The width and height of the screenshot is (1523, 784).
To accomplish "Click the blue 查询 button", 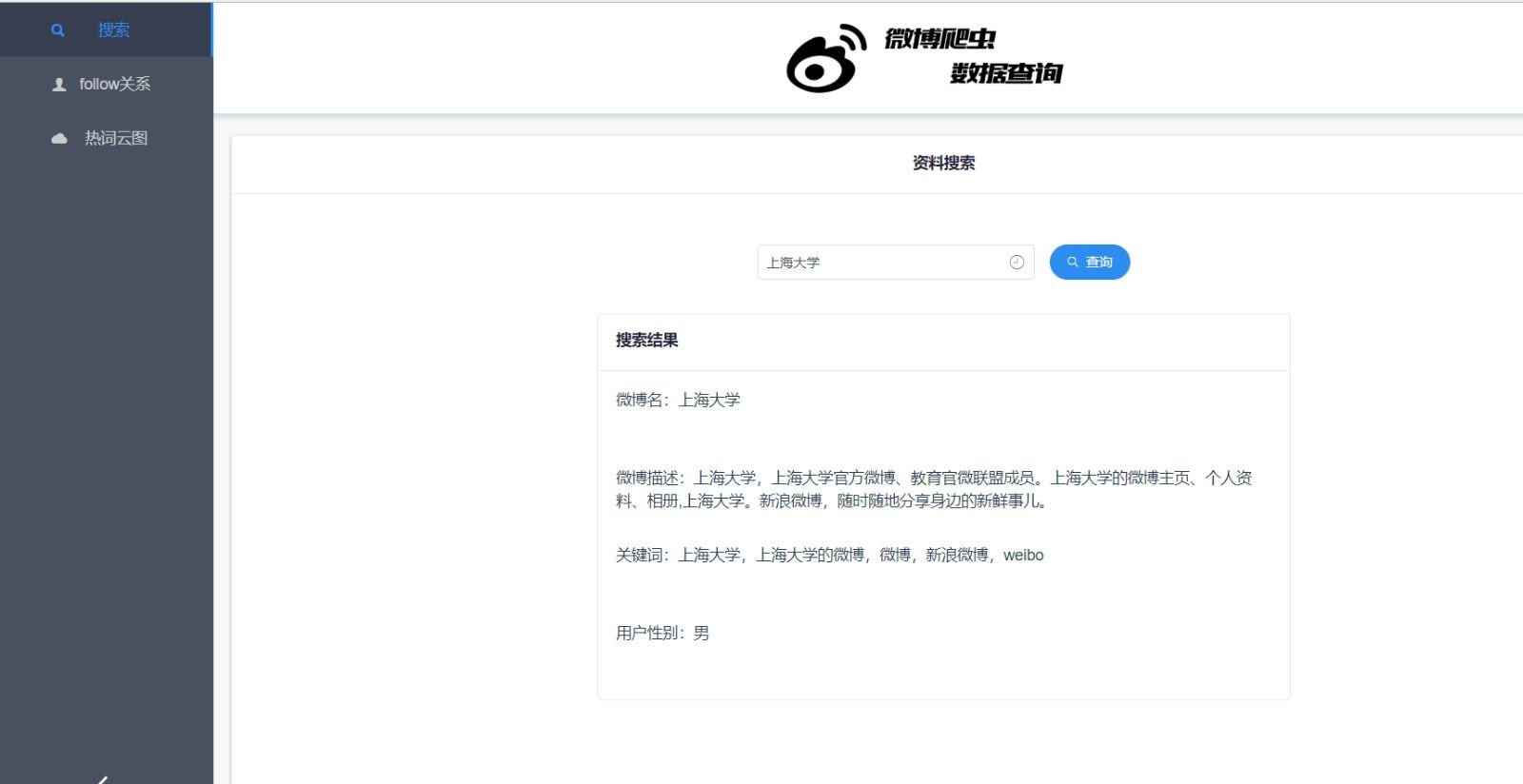I will pos(1090,263).
